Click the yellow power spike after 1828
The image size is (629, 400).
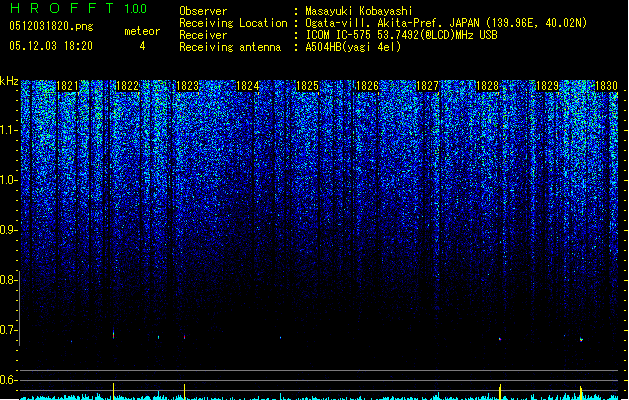pyautogui.click(x=500, y=392)
